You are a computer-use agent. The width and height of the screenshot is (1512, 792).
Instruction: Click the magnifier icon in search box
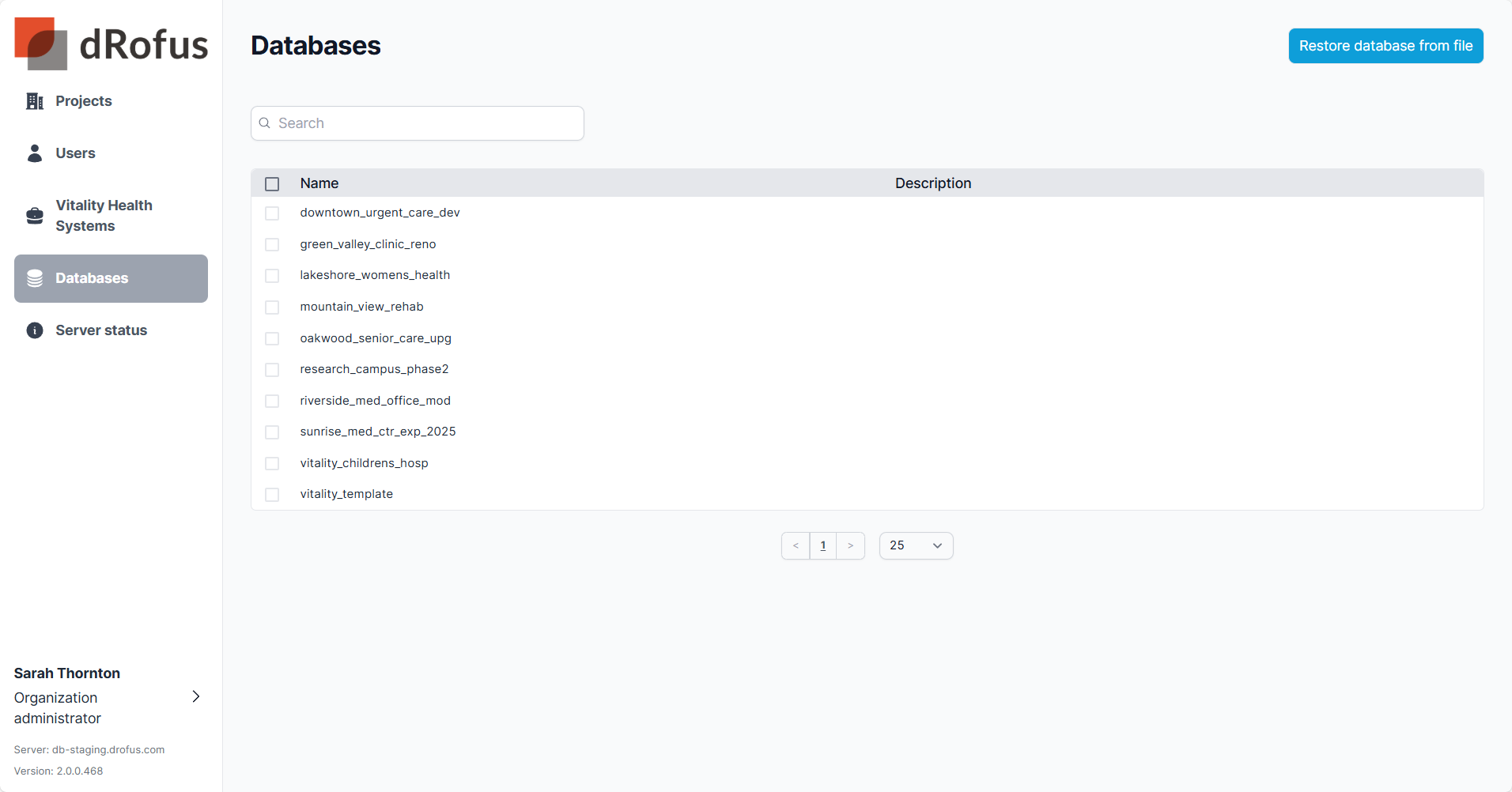coord(265,123)
